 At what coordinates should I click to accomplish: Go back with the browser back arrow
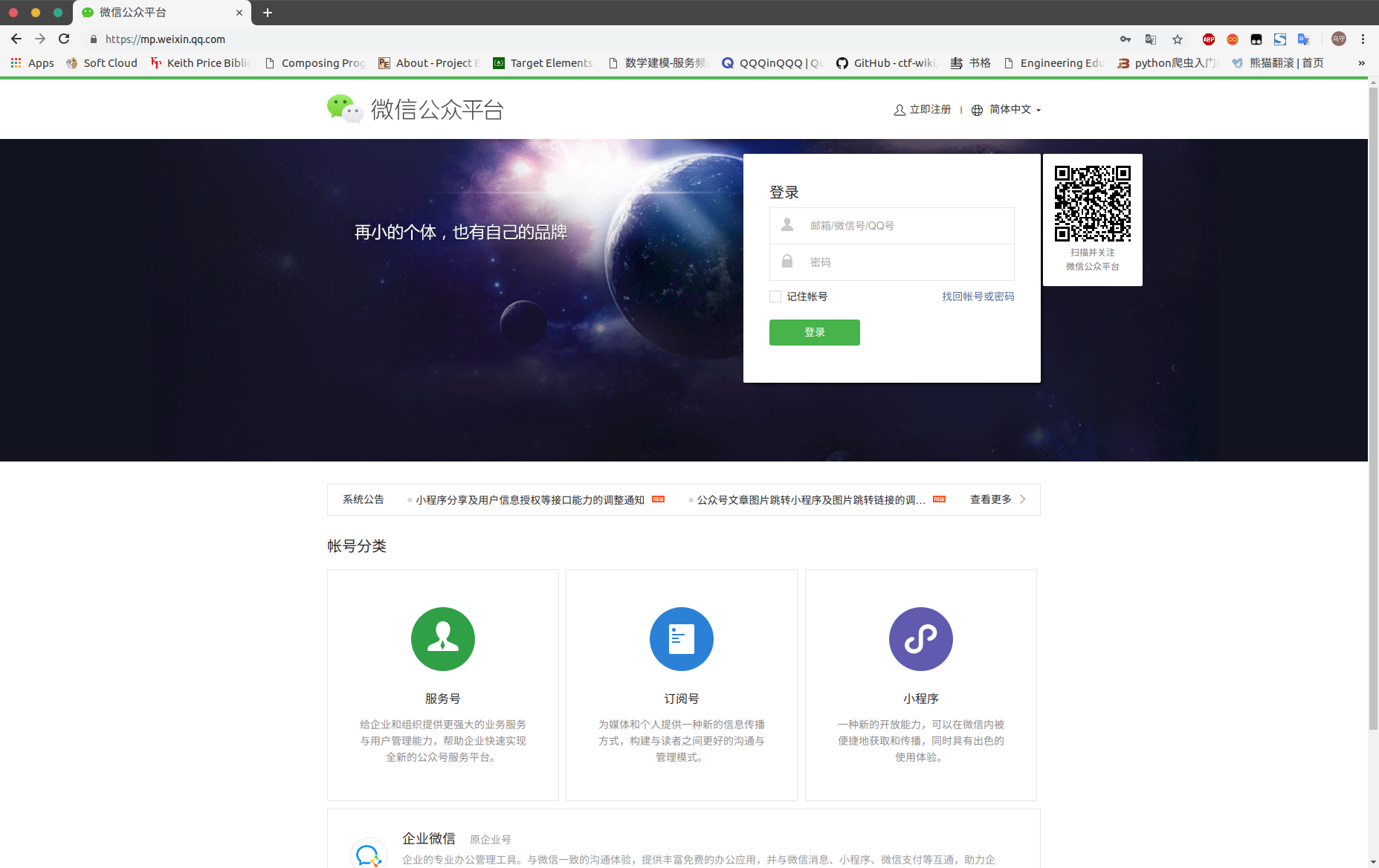pyautogui.click(x=16, y=39)
